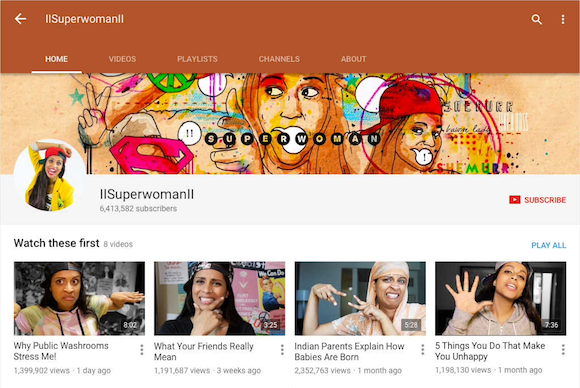
Task: Open the top-right three-dot overflow menu
Action: point(563,19)
